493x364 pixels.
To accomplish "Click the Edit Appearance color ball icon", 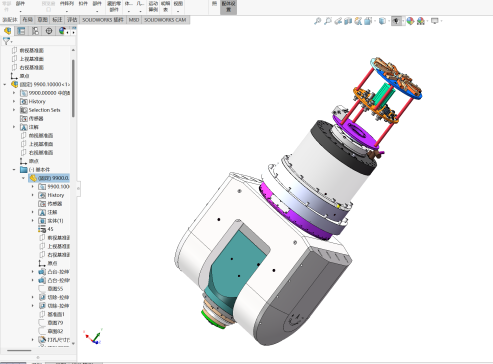I will [410, 21].
